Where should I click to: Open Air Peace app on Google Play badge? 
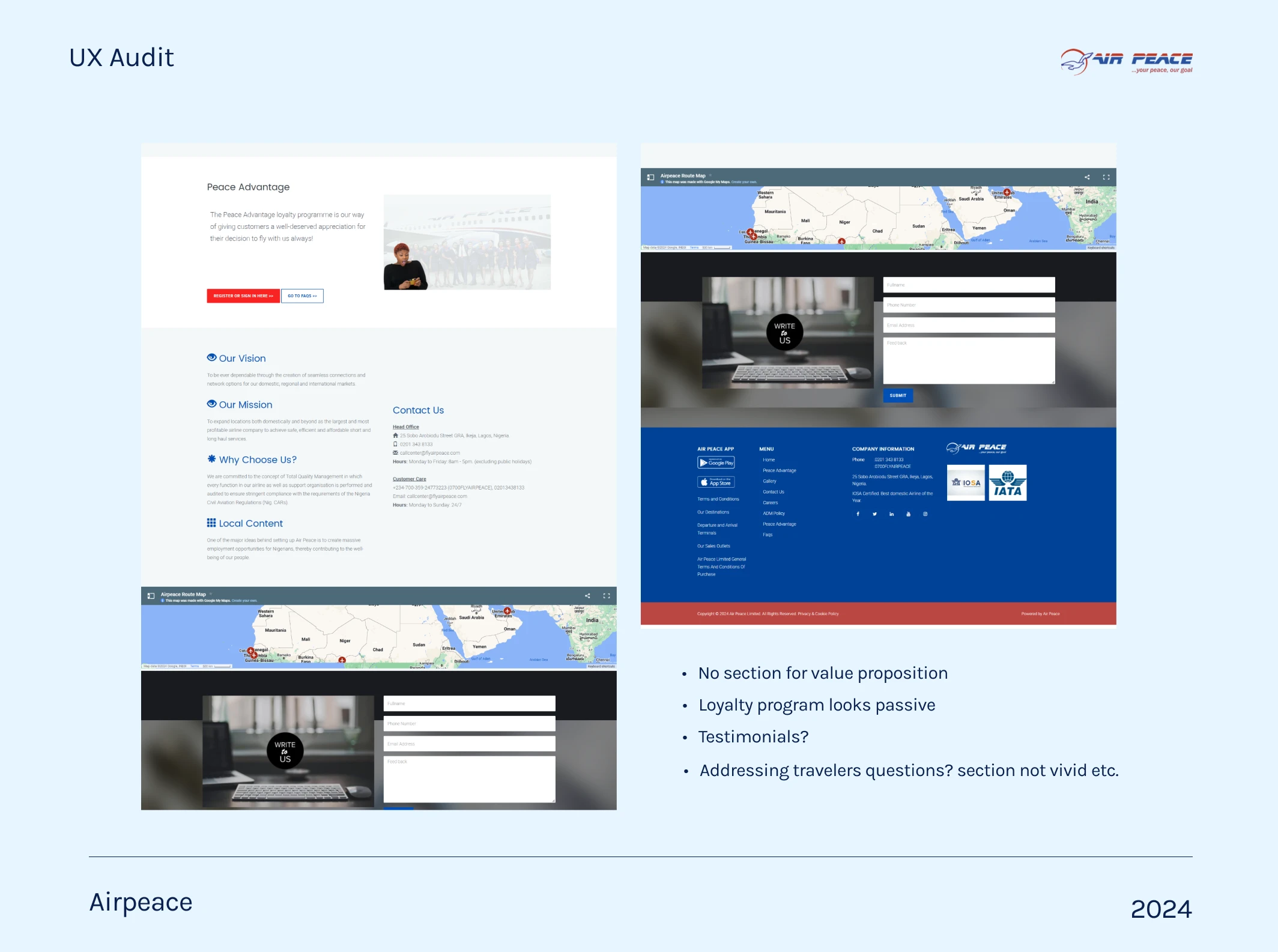pos(716,462)
